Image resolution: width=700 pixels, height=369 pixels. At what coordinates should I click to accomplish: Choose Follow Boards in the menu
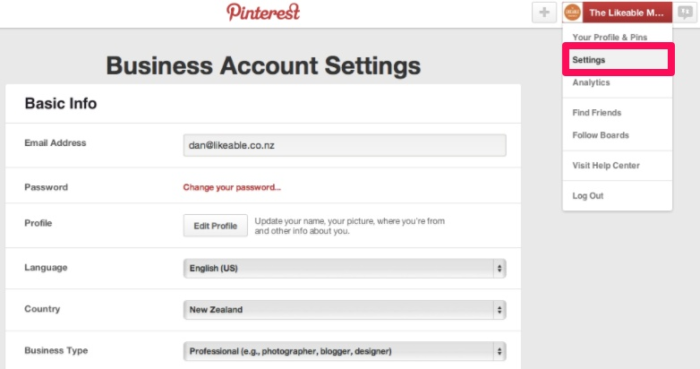coord(600,135)
